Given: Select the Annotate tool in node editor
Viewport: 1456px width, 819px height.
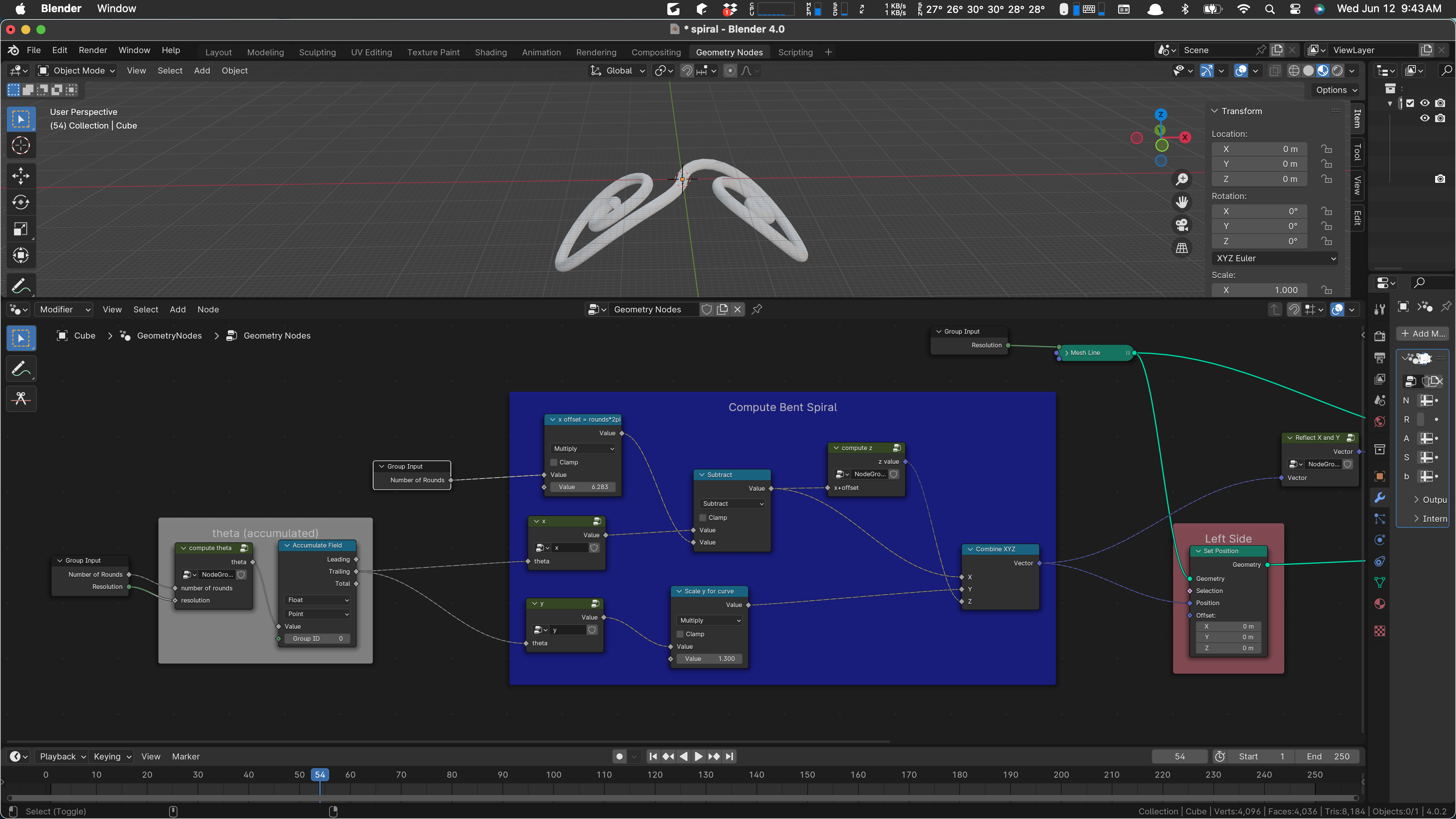Looking at the screenshot, I should (21, 369).
